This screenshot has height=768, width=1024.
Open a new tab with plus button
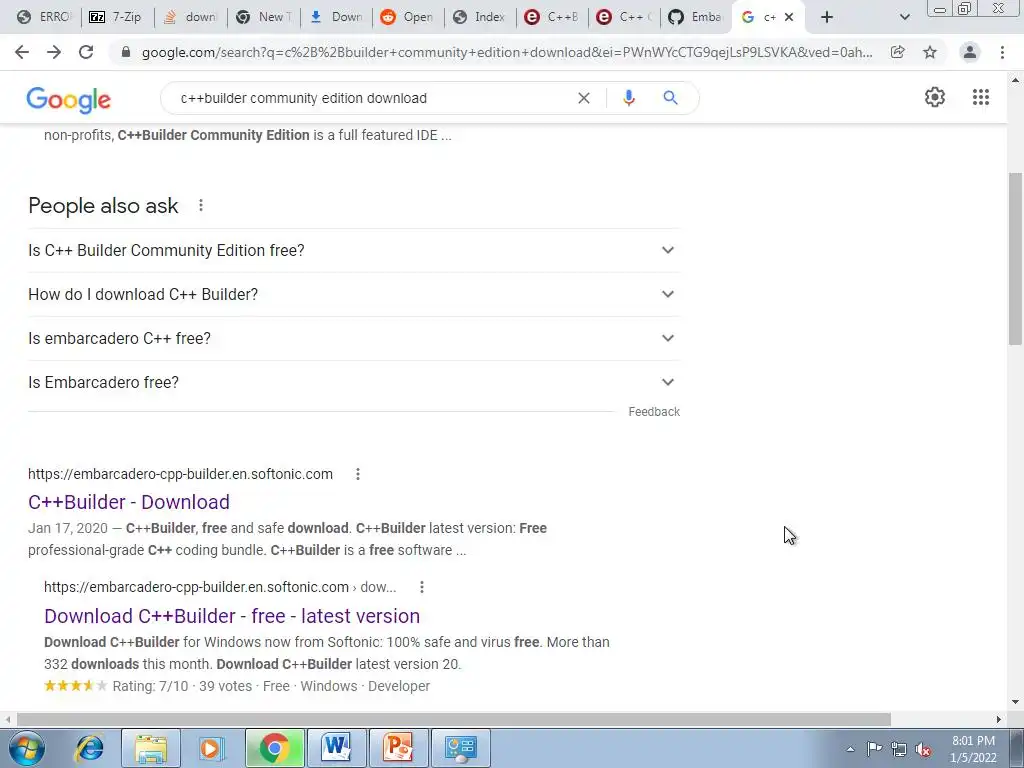click(827, 17)
